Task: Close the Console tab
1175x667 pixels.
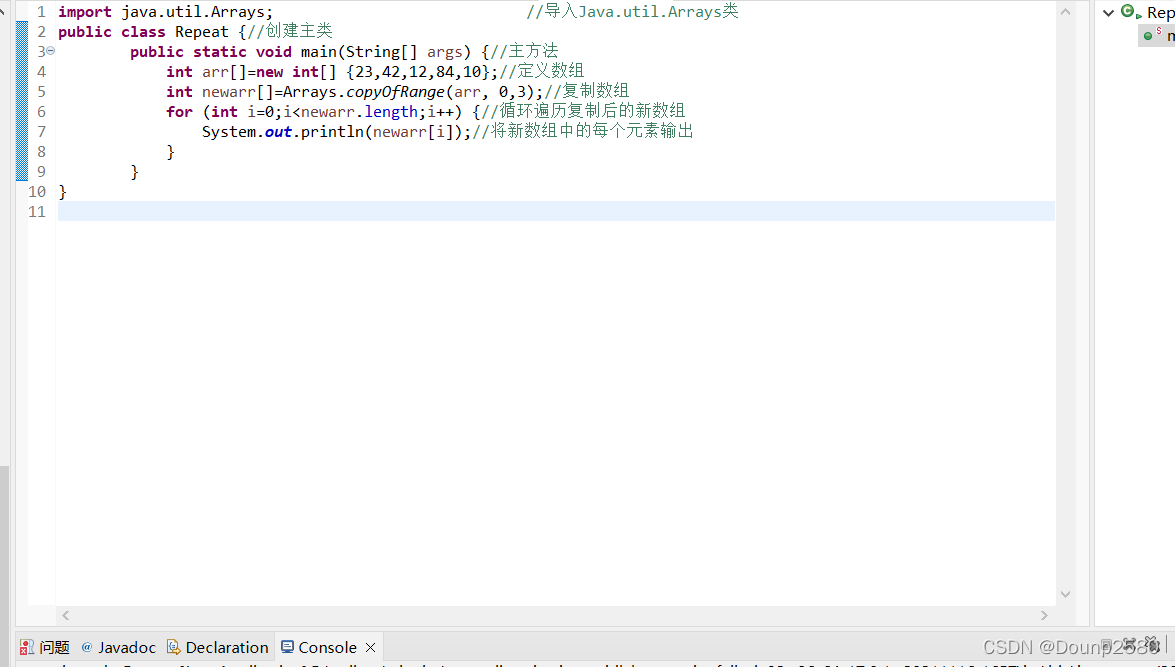Action: [x=370, y=647]
